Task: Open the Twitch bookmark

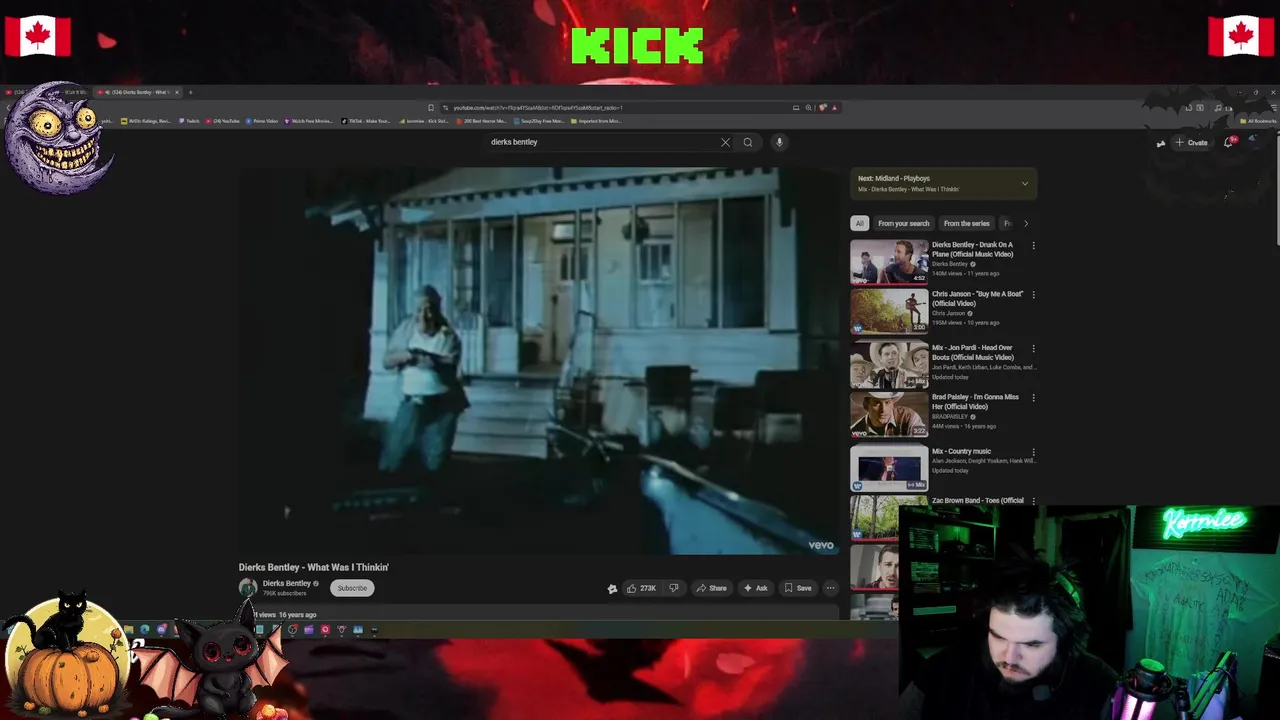Action: pos(190,121)
